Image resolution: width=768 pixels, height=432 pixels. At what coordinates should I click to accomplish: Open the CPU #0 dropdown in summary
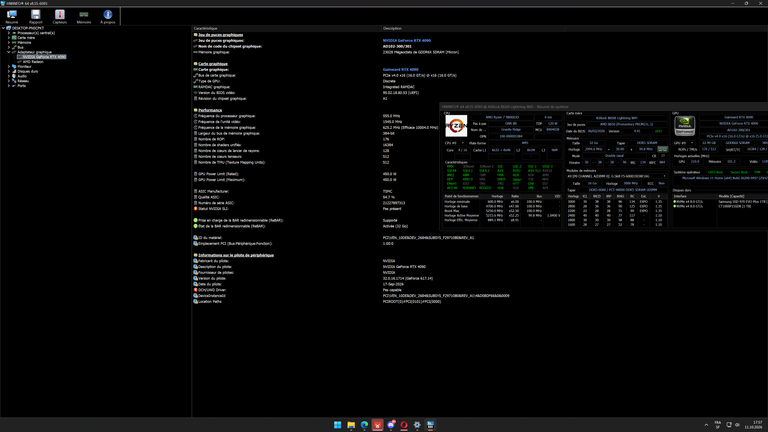point(455,143)
